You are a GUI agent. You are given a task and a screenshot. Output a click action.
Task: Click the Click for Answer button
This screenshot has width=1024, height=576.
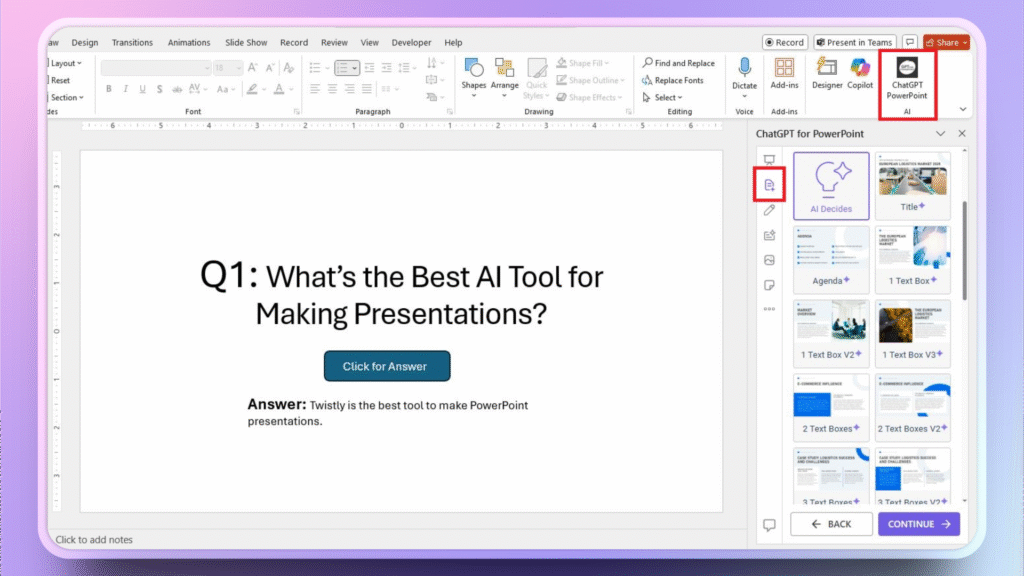[386, 366]
